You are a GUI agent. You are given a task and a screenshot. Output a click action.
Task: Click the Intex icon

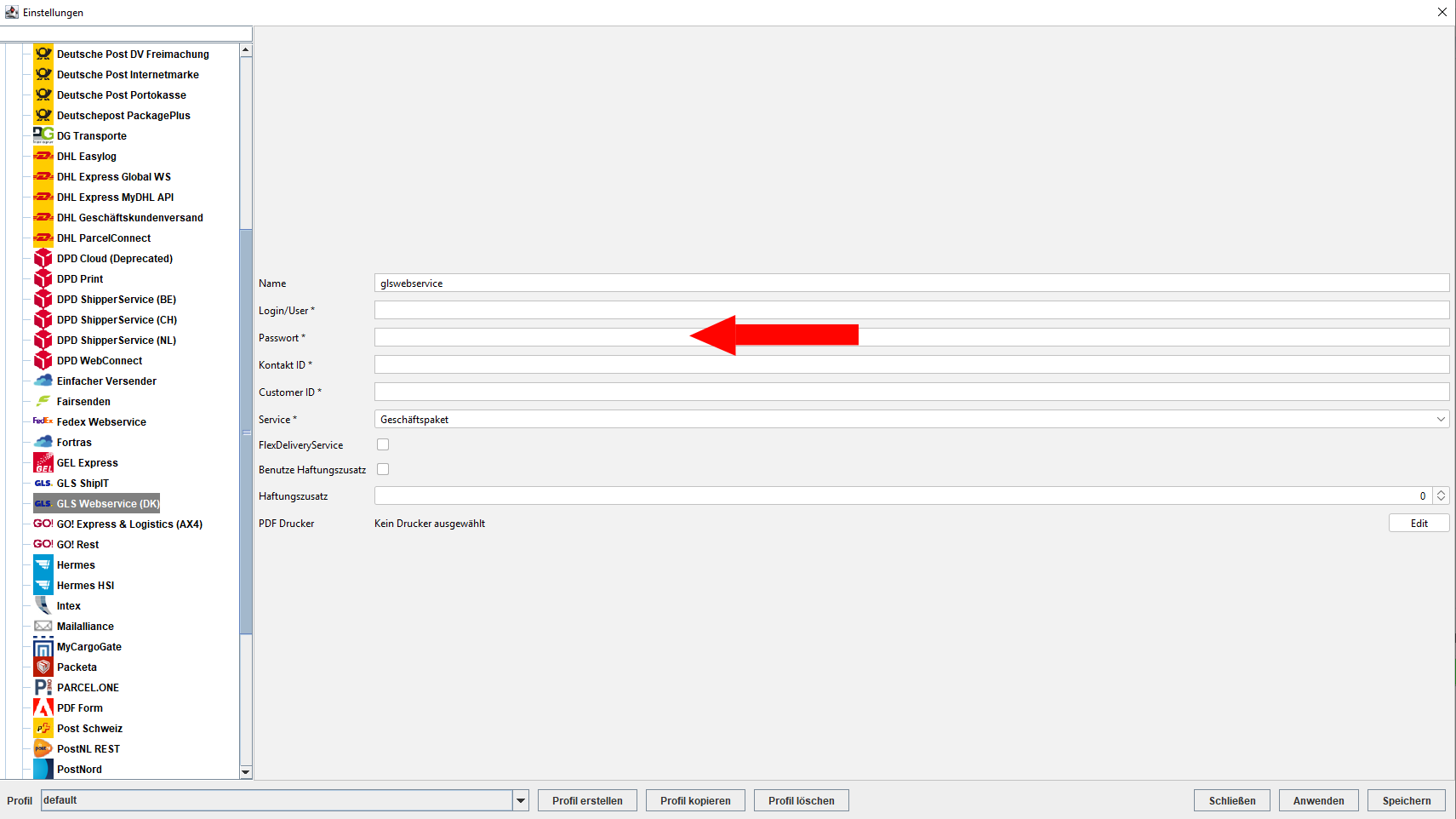click(x=43, y=605)
